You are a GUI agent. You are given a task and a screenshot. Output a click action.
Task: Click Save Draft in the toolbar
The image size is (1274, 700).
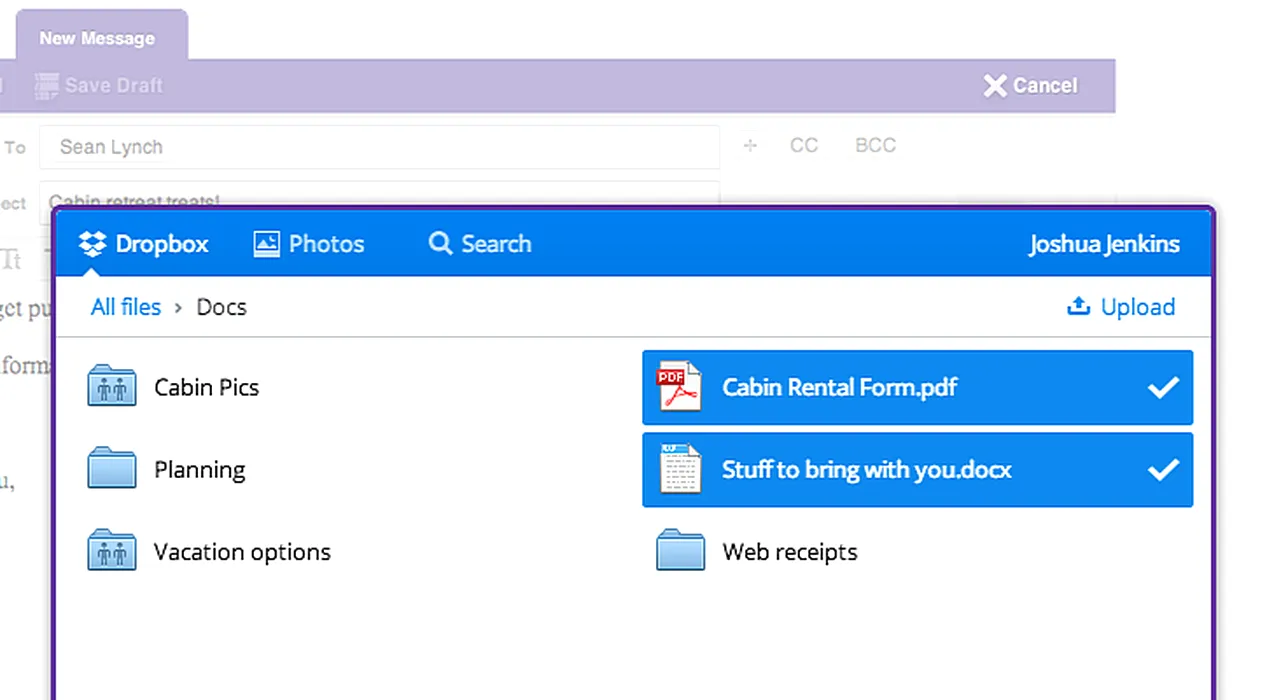tap(112, 86)
